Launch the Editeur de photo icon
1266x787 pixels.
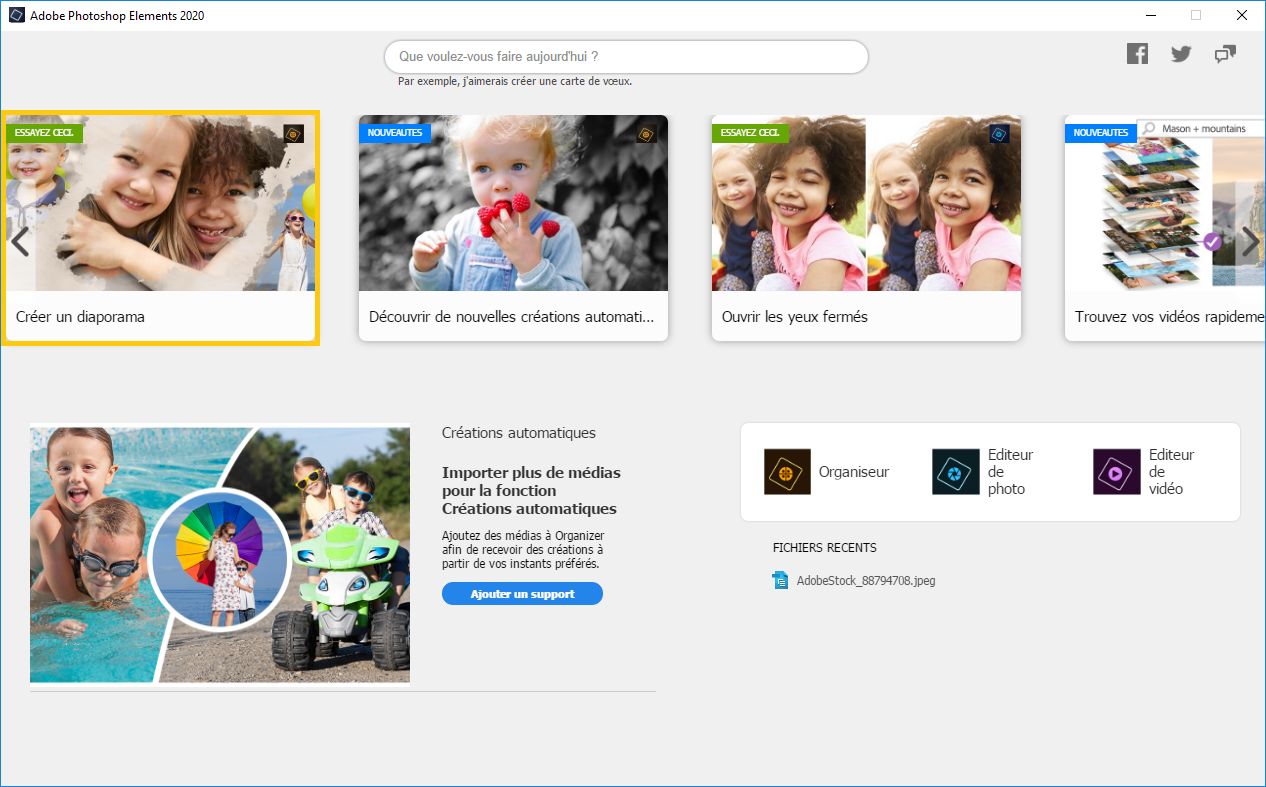956,472
